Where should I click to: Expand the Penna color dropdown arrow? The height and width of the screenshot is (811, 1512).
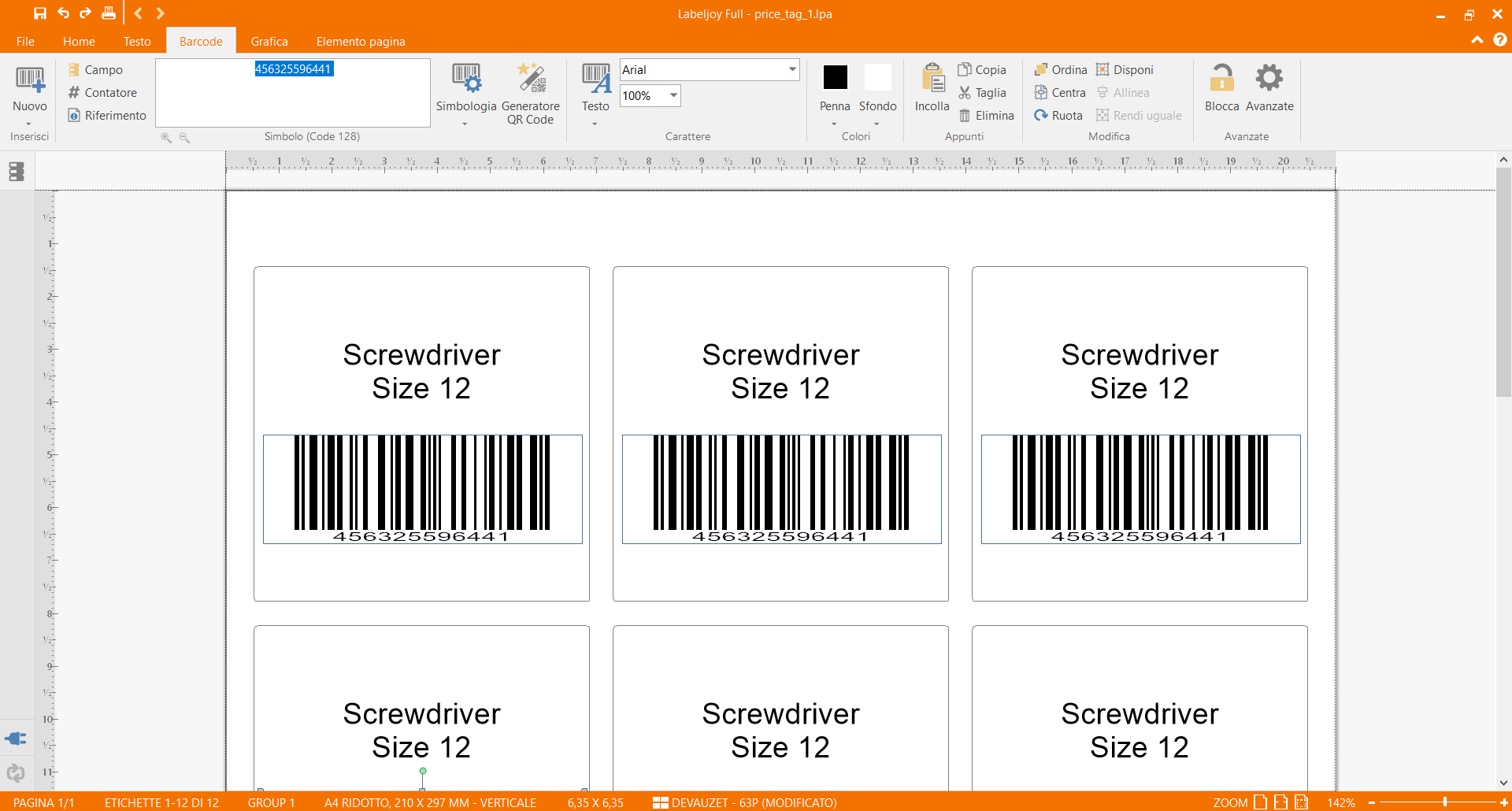click(834, 124)
